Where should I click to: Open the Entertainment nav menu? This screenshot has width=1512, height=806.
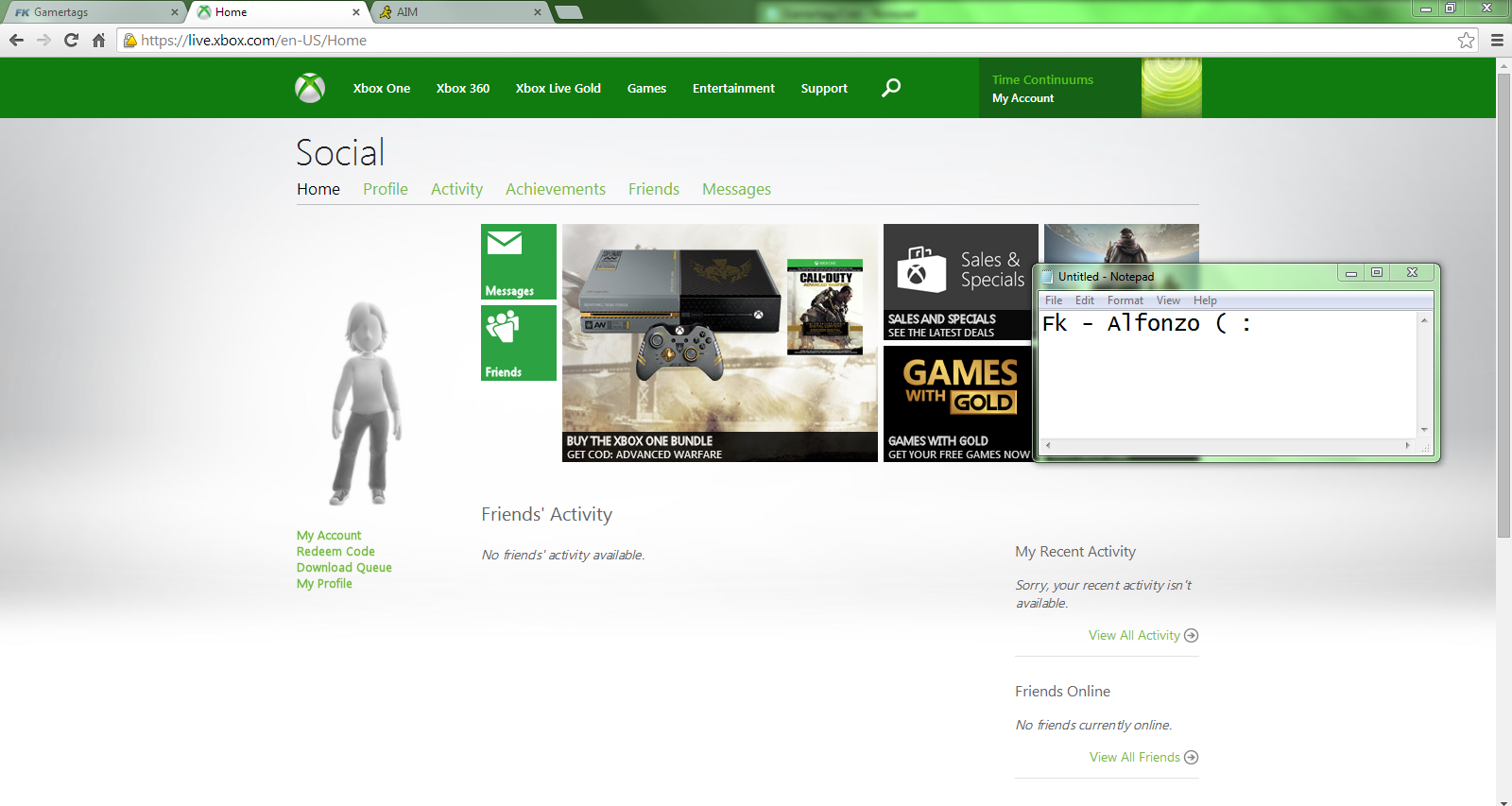pyautogui.click(x=733, y=88)
